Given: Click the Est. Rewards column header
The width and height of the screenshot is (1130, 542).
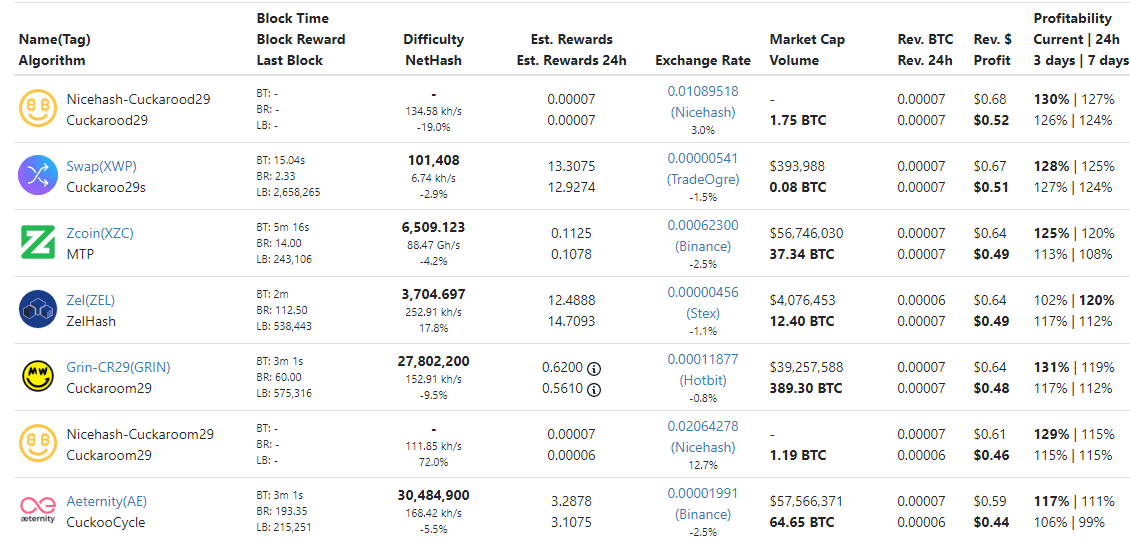Looking at the screenshot, I should [x=571, y=40].
